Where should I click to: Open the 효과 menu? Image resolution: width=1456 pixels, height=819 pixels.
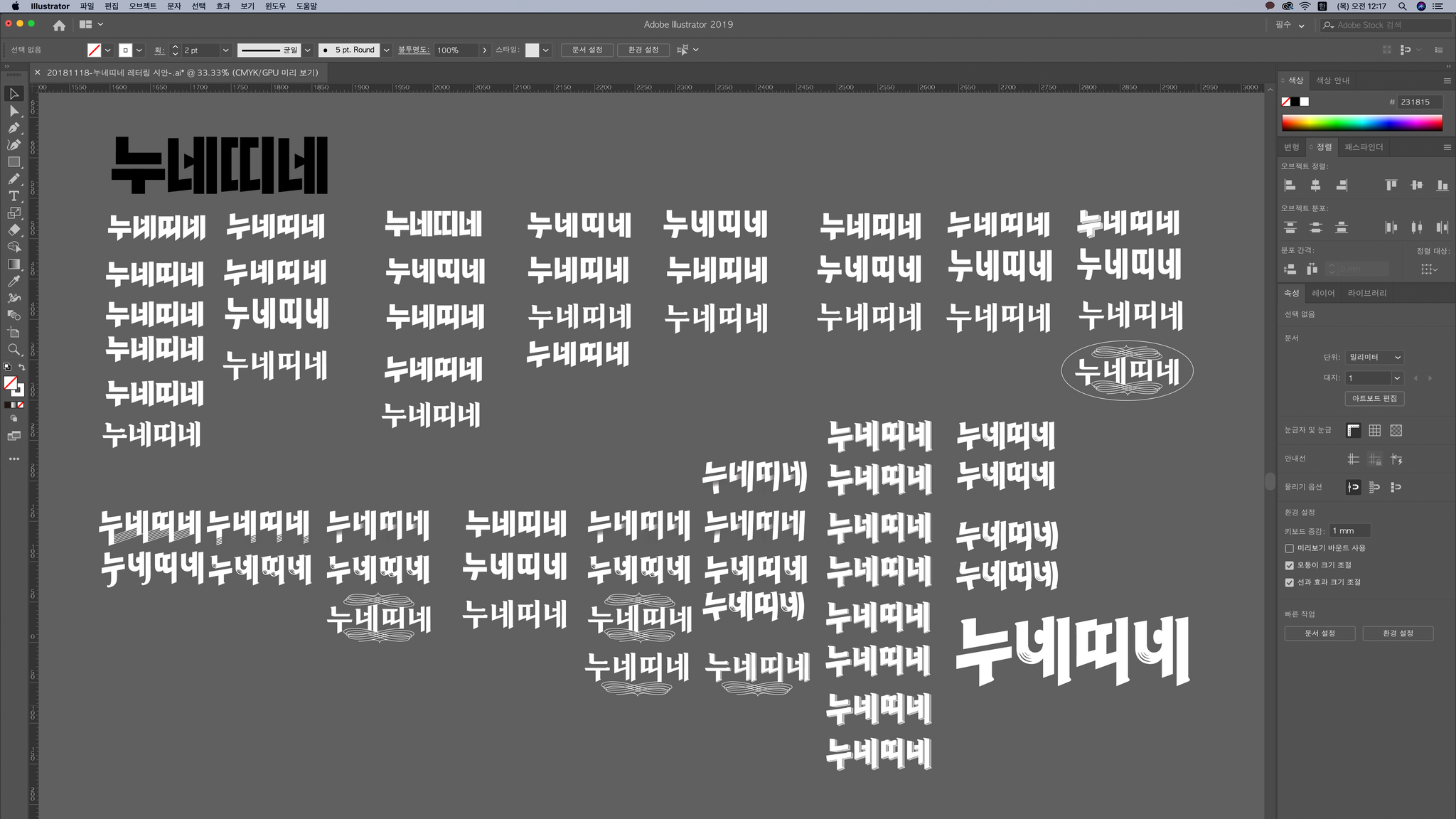[x=223, y=6]
